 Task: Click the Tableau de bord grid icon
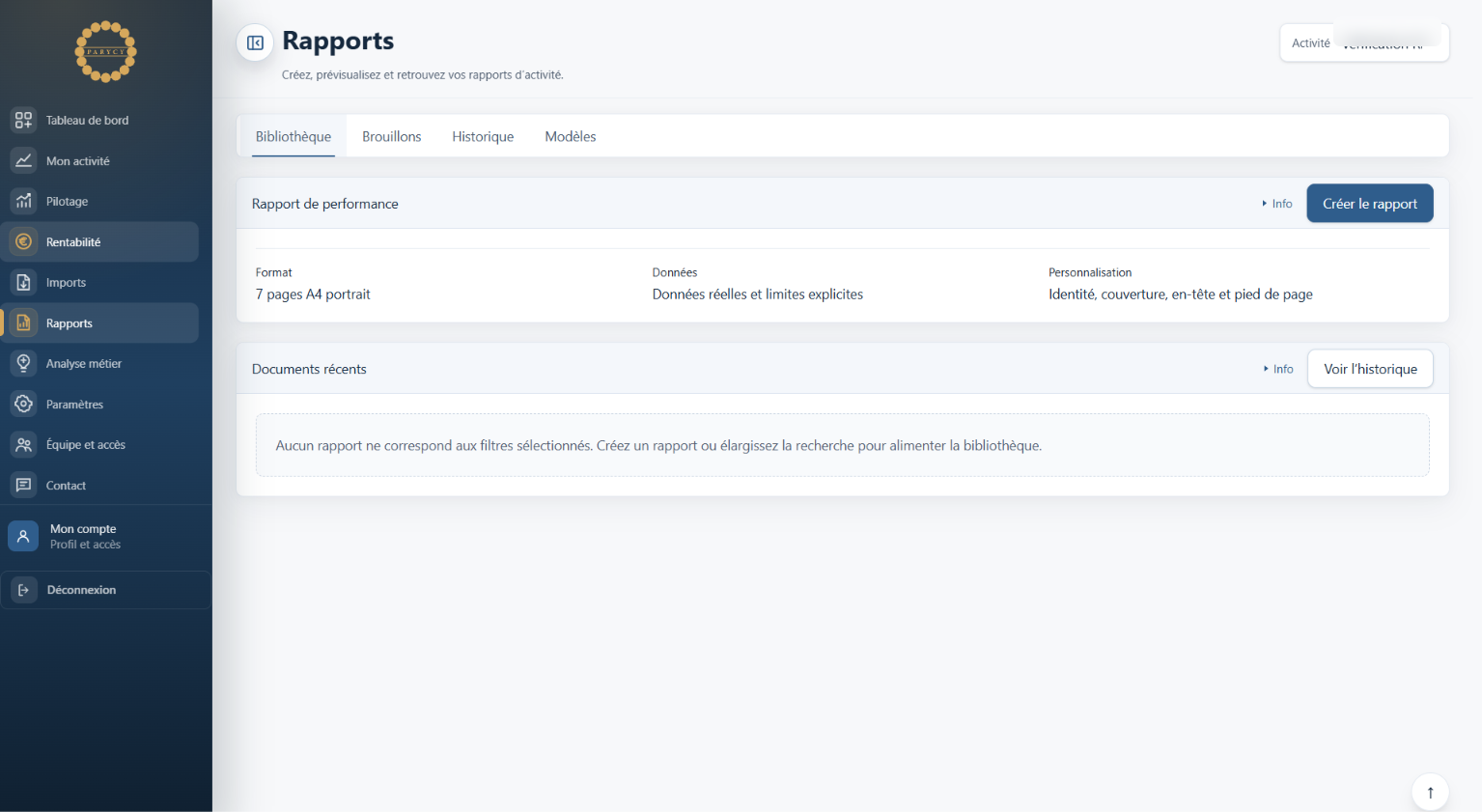[23, 120]
